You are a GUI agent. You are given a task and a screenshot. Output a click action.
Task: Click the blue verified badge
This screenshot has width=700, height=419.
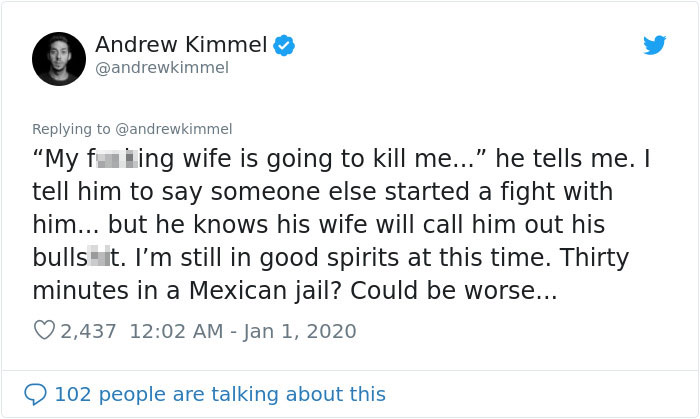(x=284, y=45)
